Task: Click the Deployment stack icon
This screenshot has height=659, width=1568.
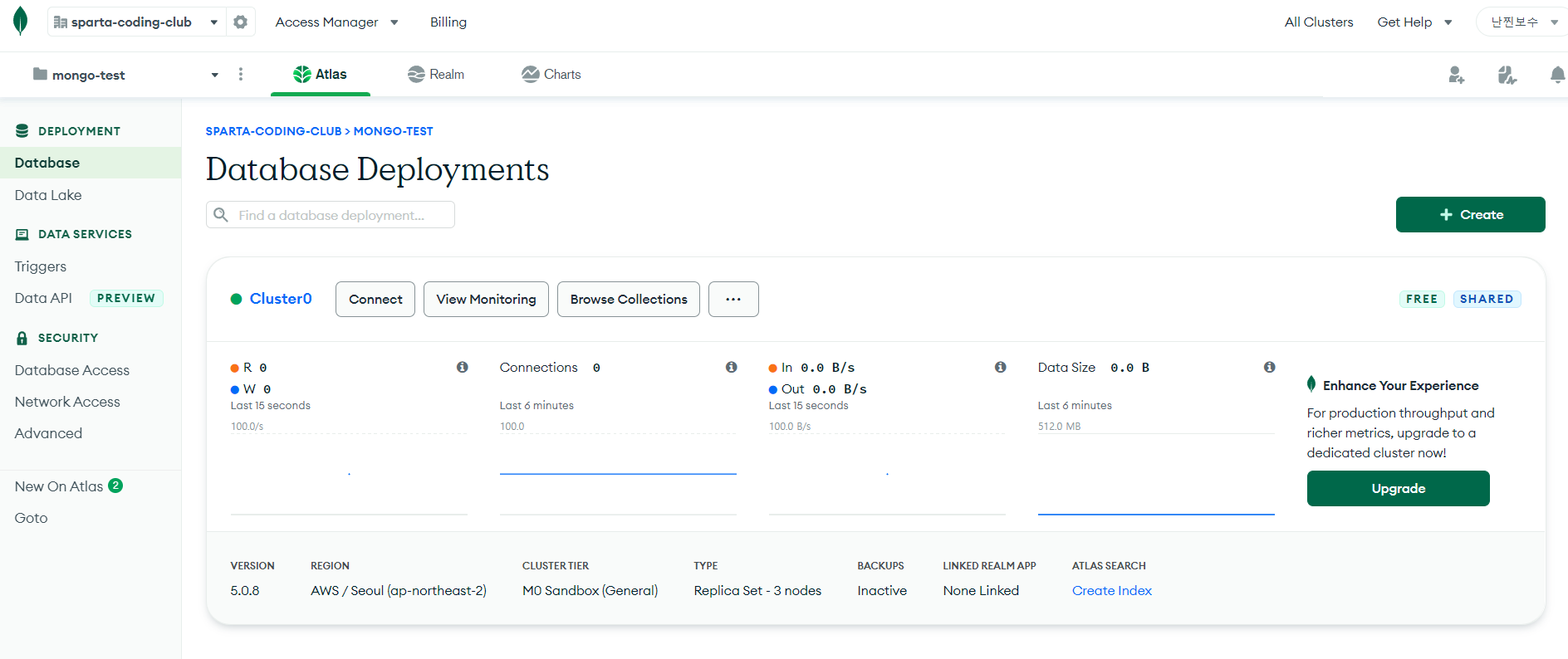Action: coord(22,131)
